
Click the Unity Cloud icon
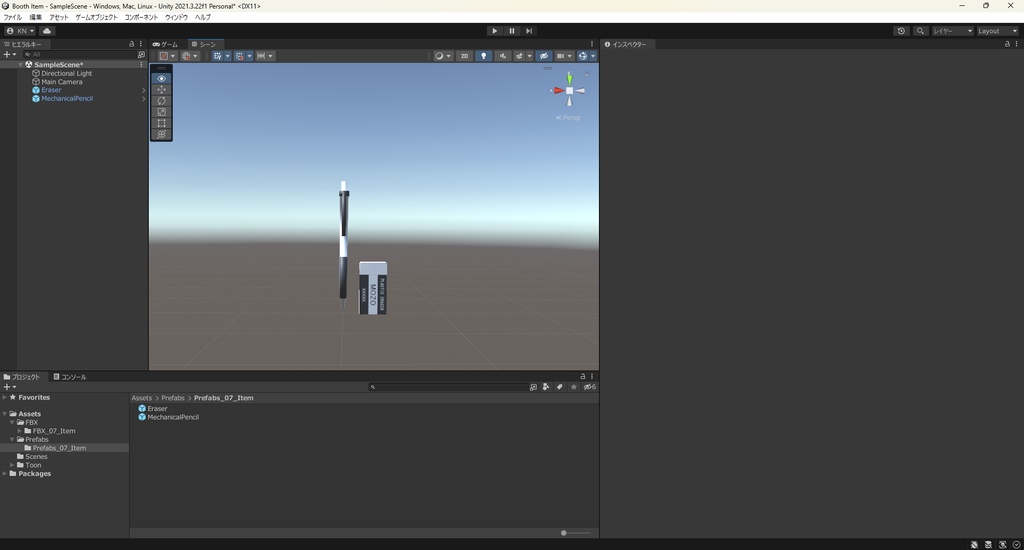(47, 31)
